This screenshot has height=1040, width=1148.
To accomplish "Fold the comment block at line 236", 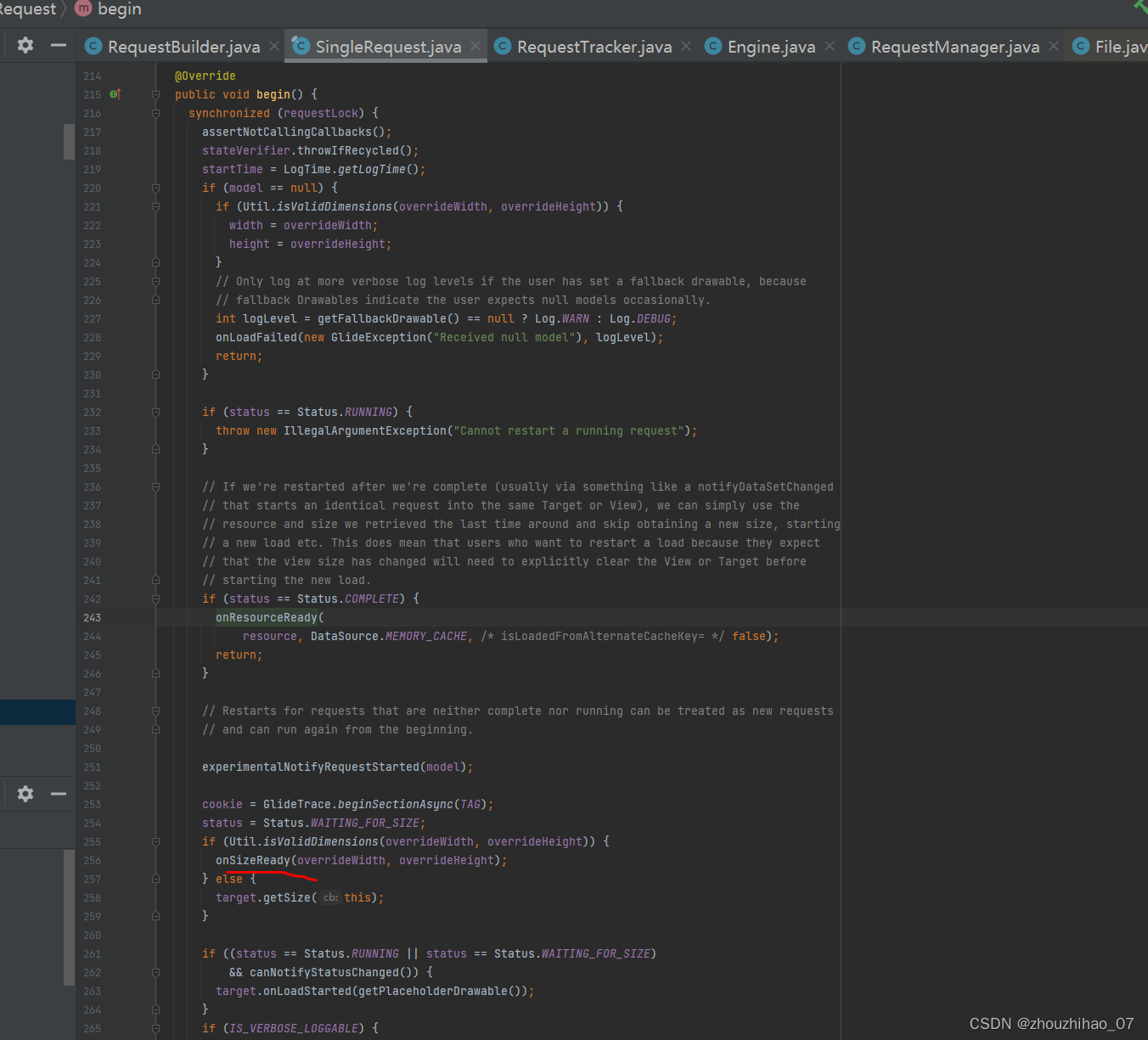I will pos(155,486).
